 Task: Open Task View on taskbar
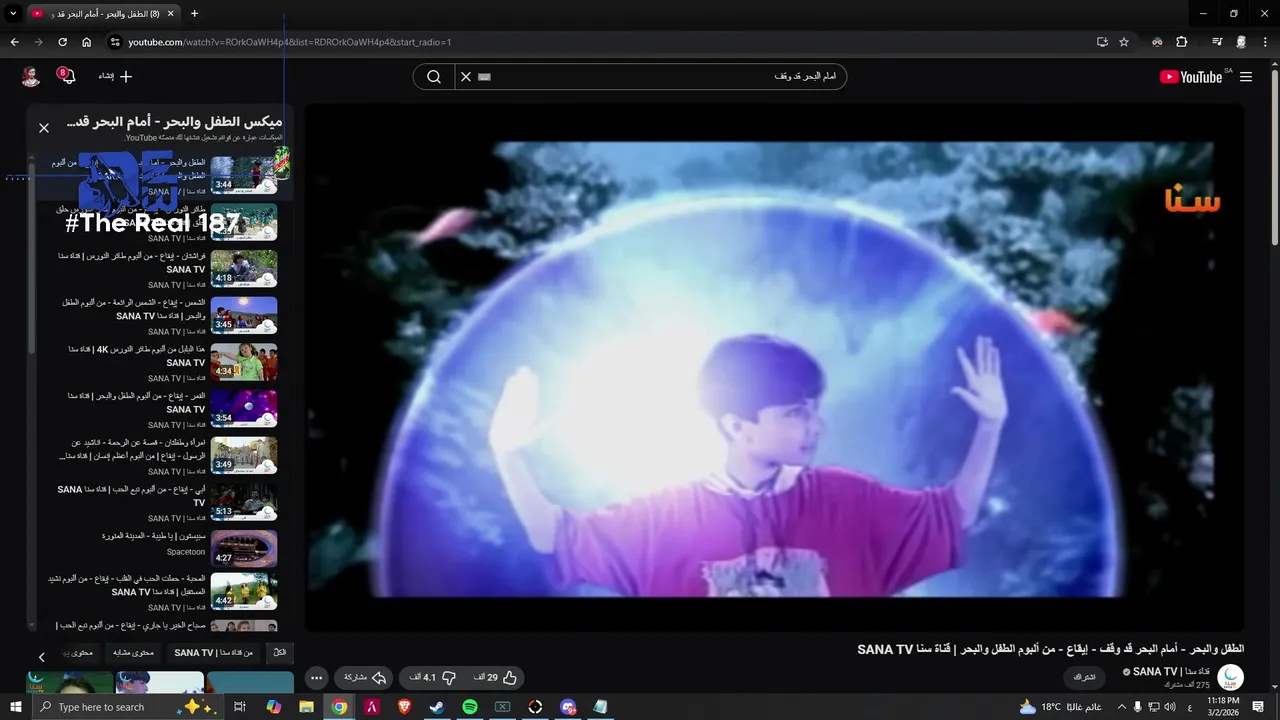240,707
